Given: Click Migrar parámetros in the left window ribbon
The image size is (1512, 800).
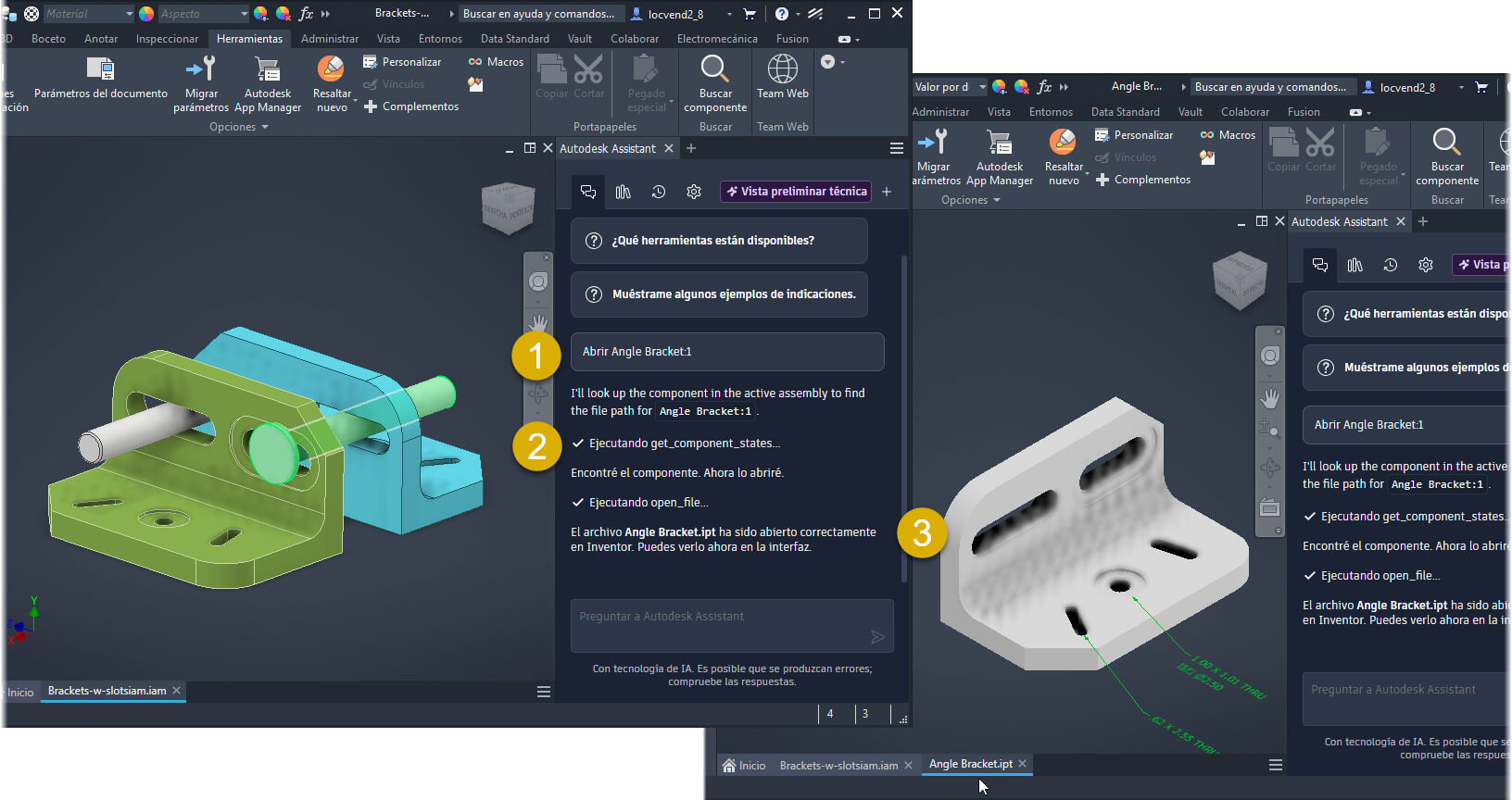Looking at the screenshot, I should tap(201, 84).
